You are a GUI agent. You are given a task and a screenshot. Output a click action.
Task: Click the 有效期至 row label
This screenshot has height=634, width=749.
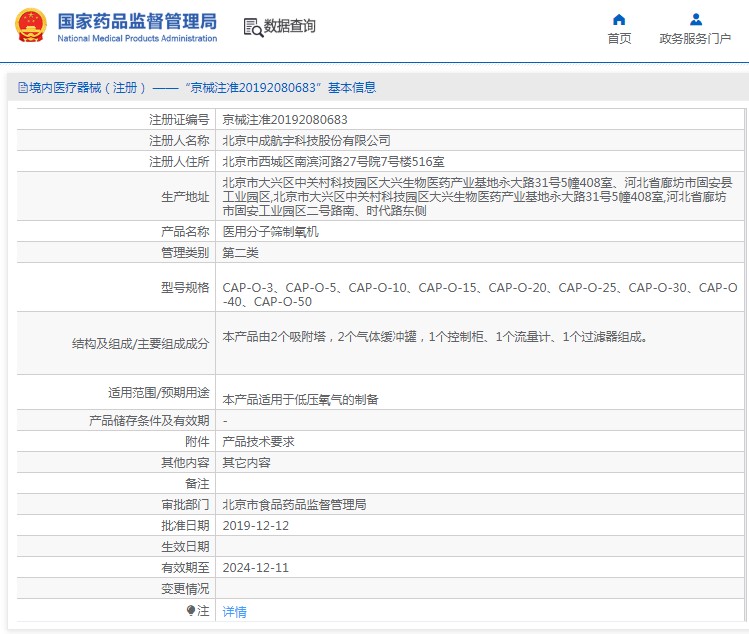pyautogui.click(x=185, y=568)
